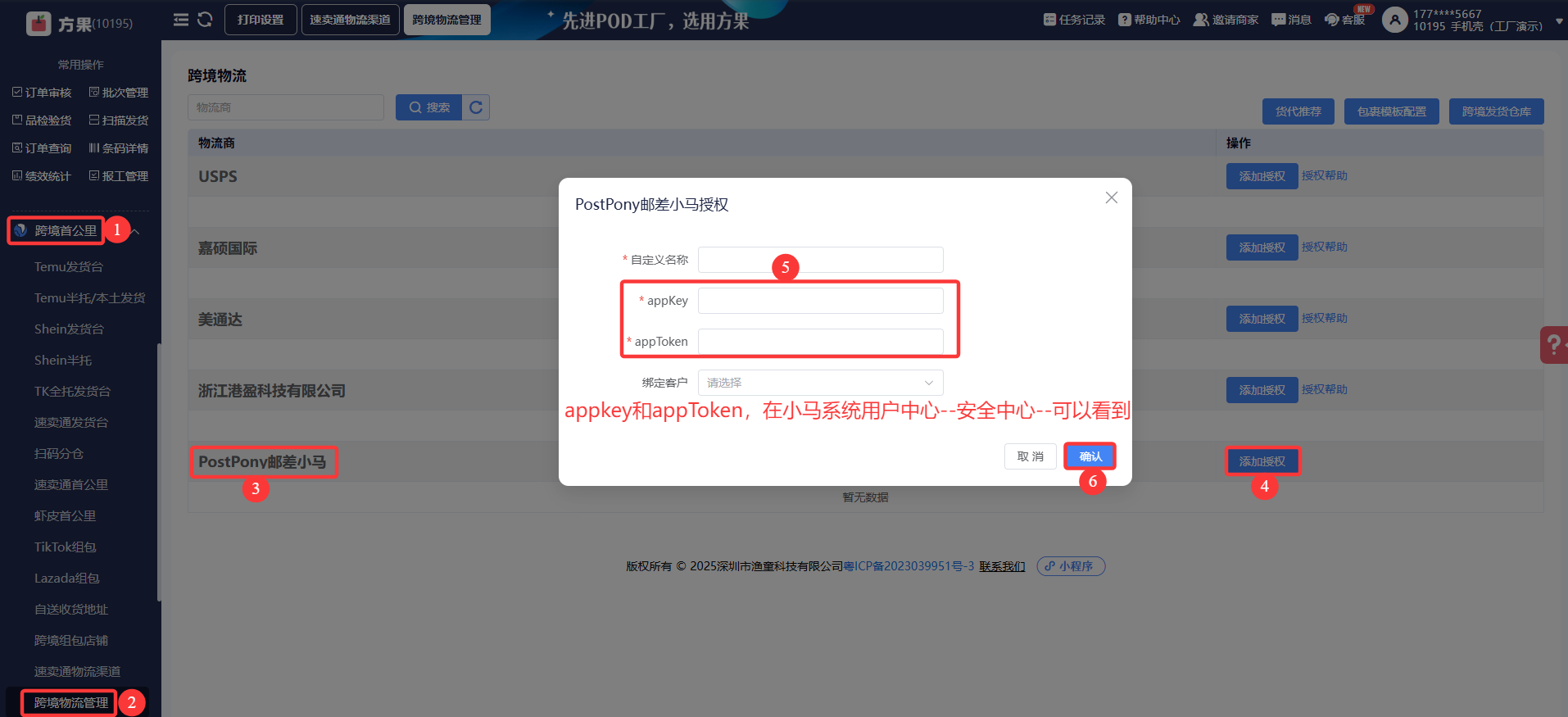Screen dimensions: 1568x717
Task: Focus the 自定义名称 input field
Action: (821, 260)
